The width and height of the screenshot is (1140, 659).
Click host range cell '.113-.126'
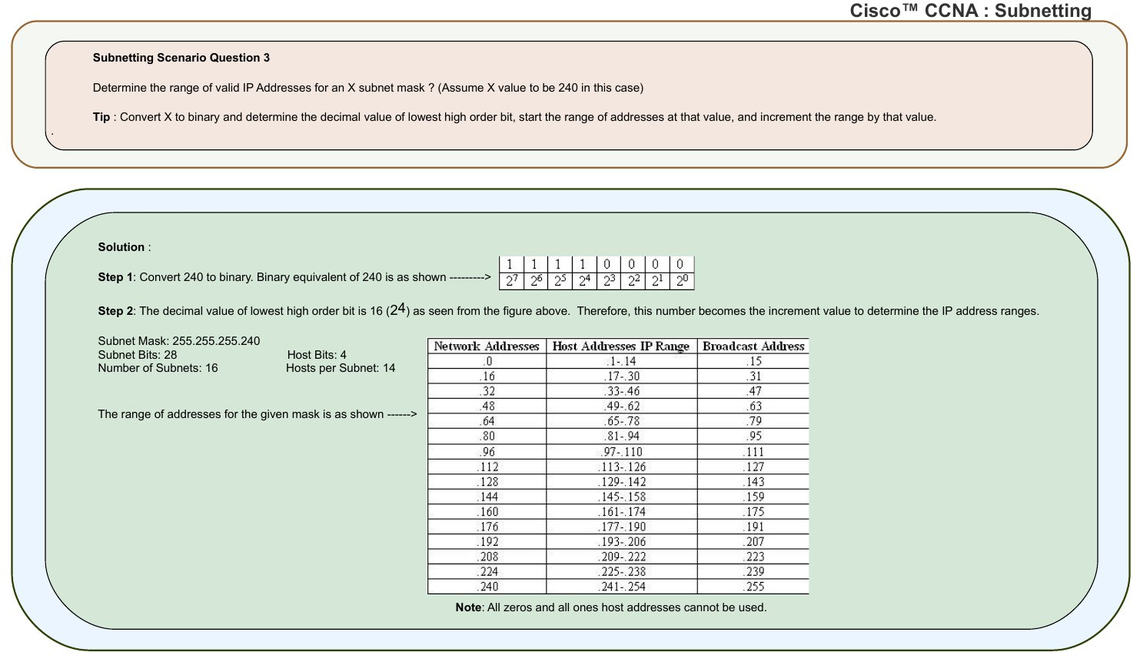point(622,467)
